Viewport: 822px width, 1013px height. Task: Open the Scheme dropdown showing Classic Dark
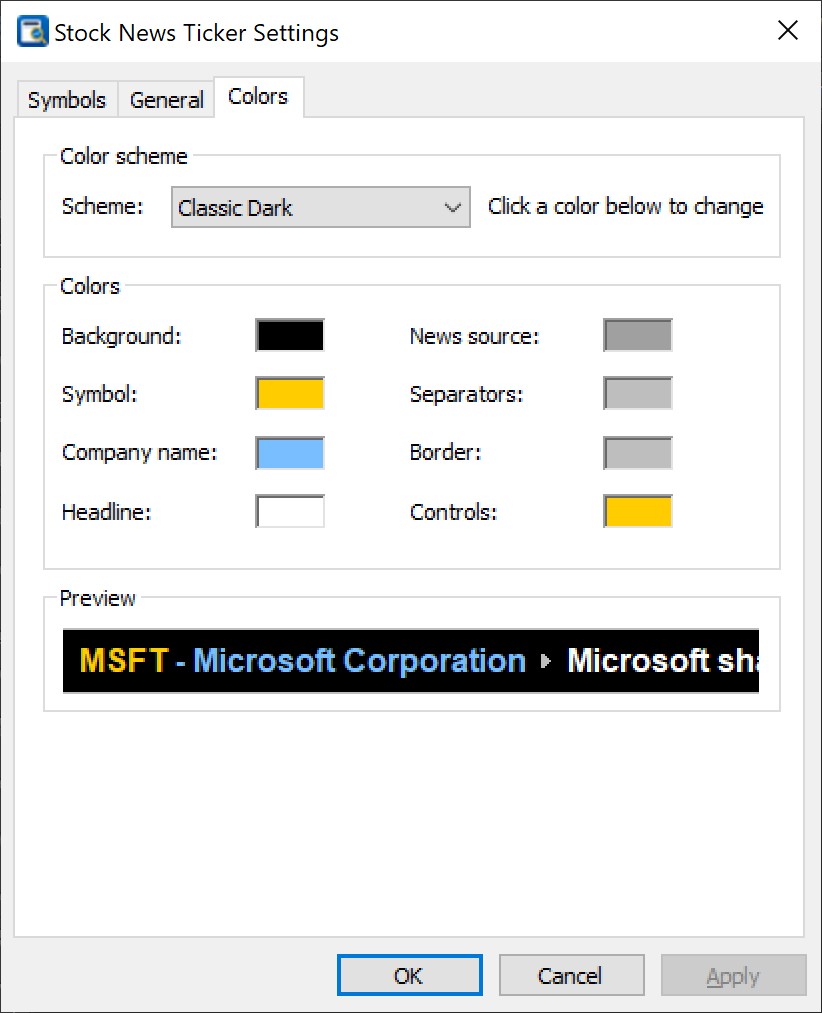[321, 207]
